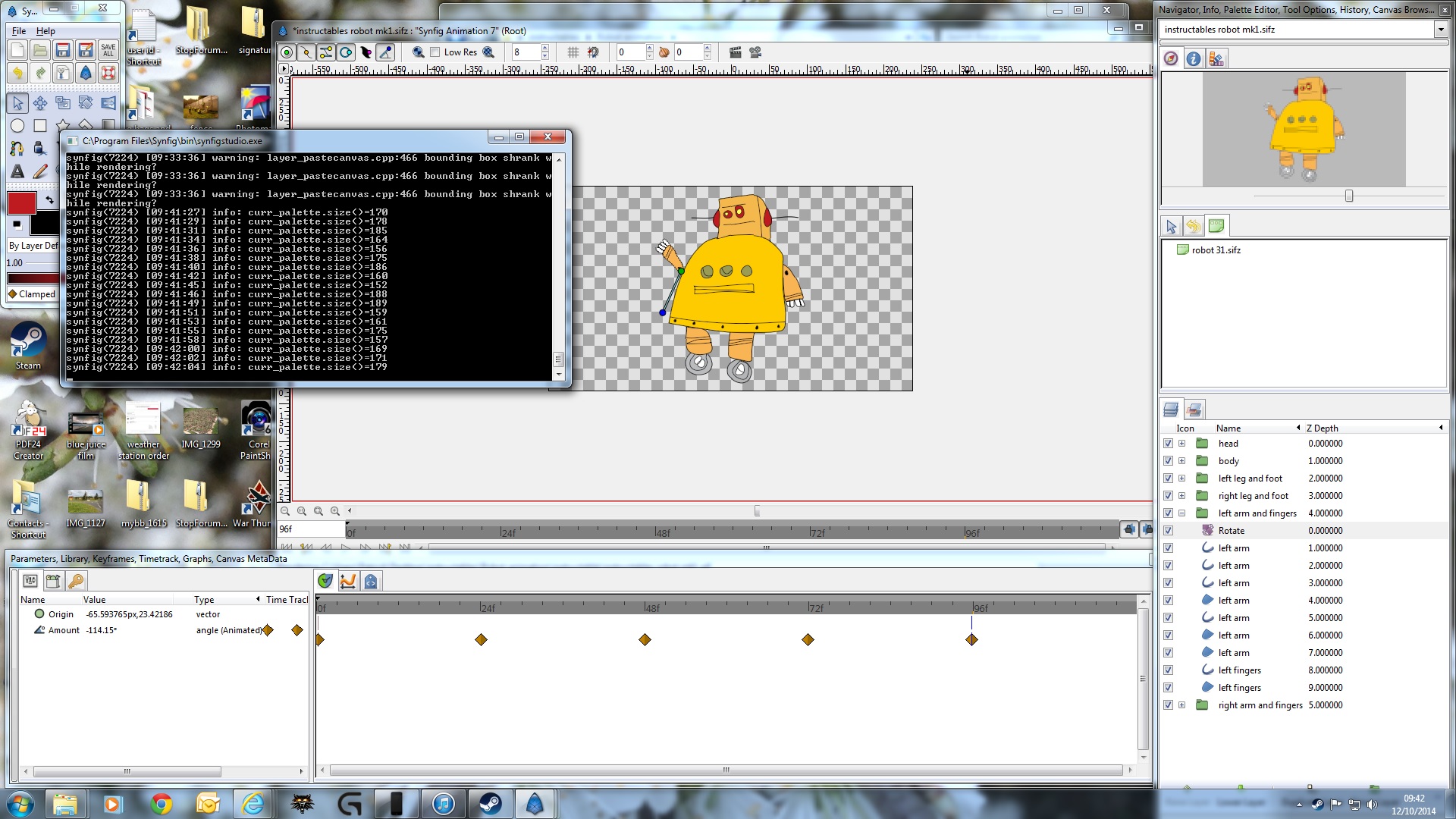Toggle visibility of Rotate layer
Viewport: 1456px width, 819px height.
pos(1168,531)
